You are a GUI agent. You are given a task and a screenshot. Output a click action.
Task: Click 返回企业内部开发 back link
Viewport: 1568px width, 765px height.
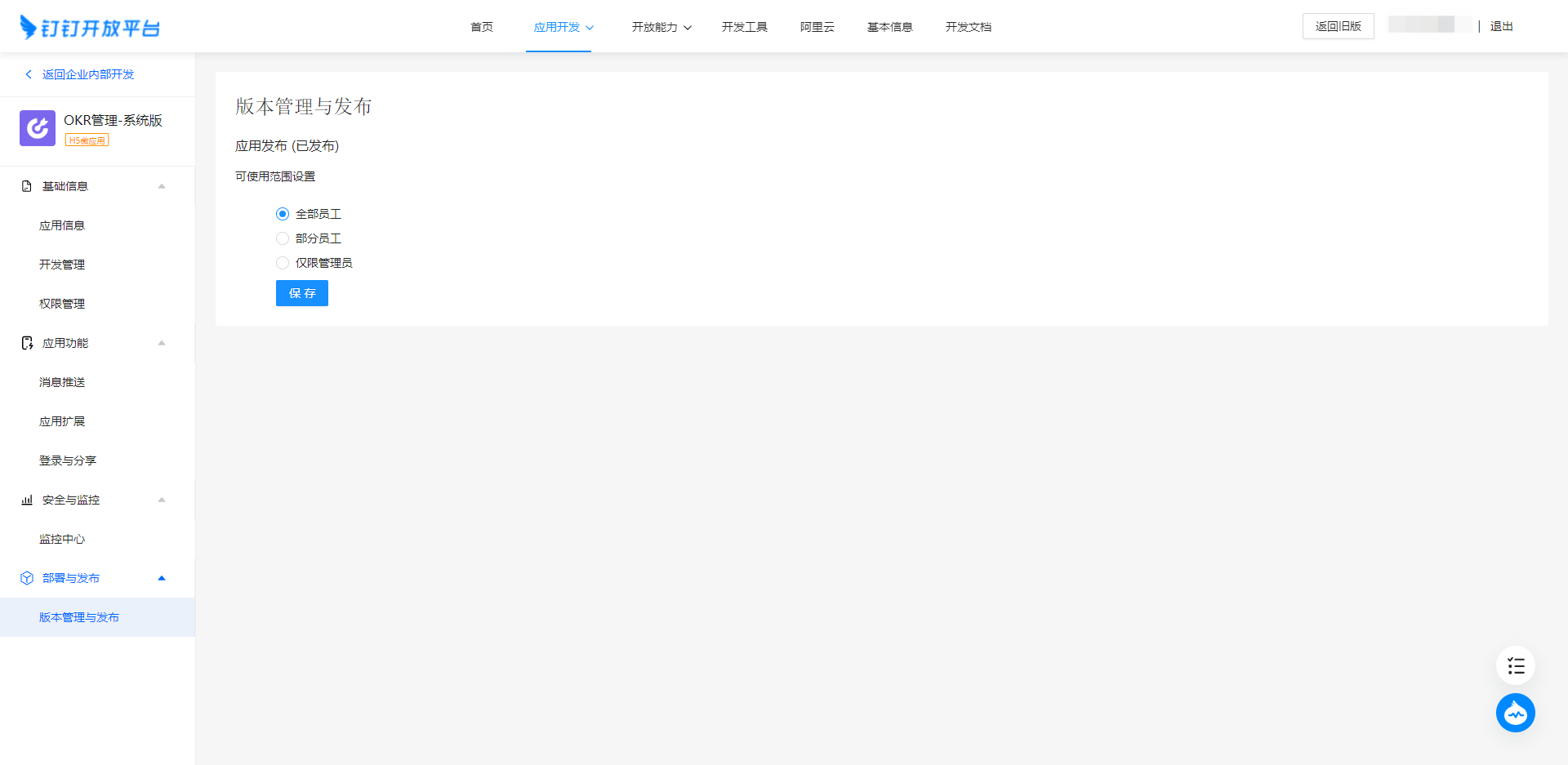[x=87, y=74]
